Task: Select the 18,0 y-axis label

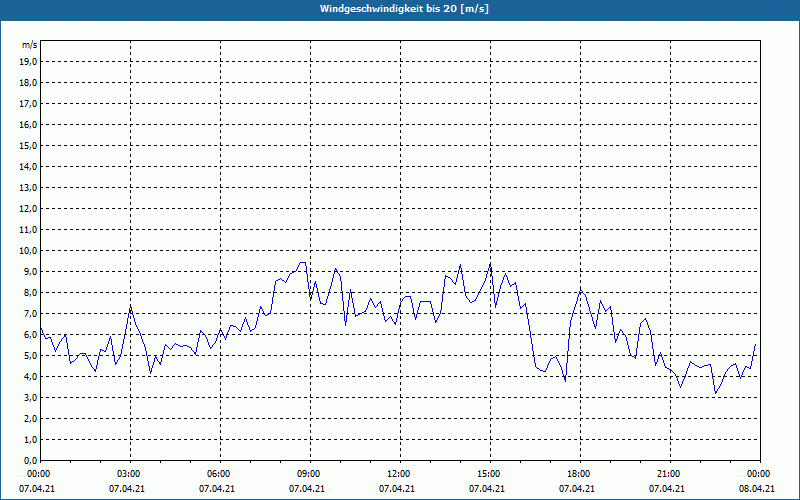Action: pos(28,83)
